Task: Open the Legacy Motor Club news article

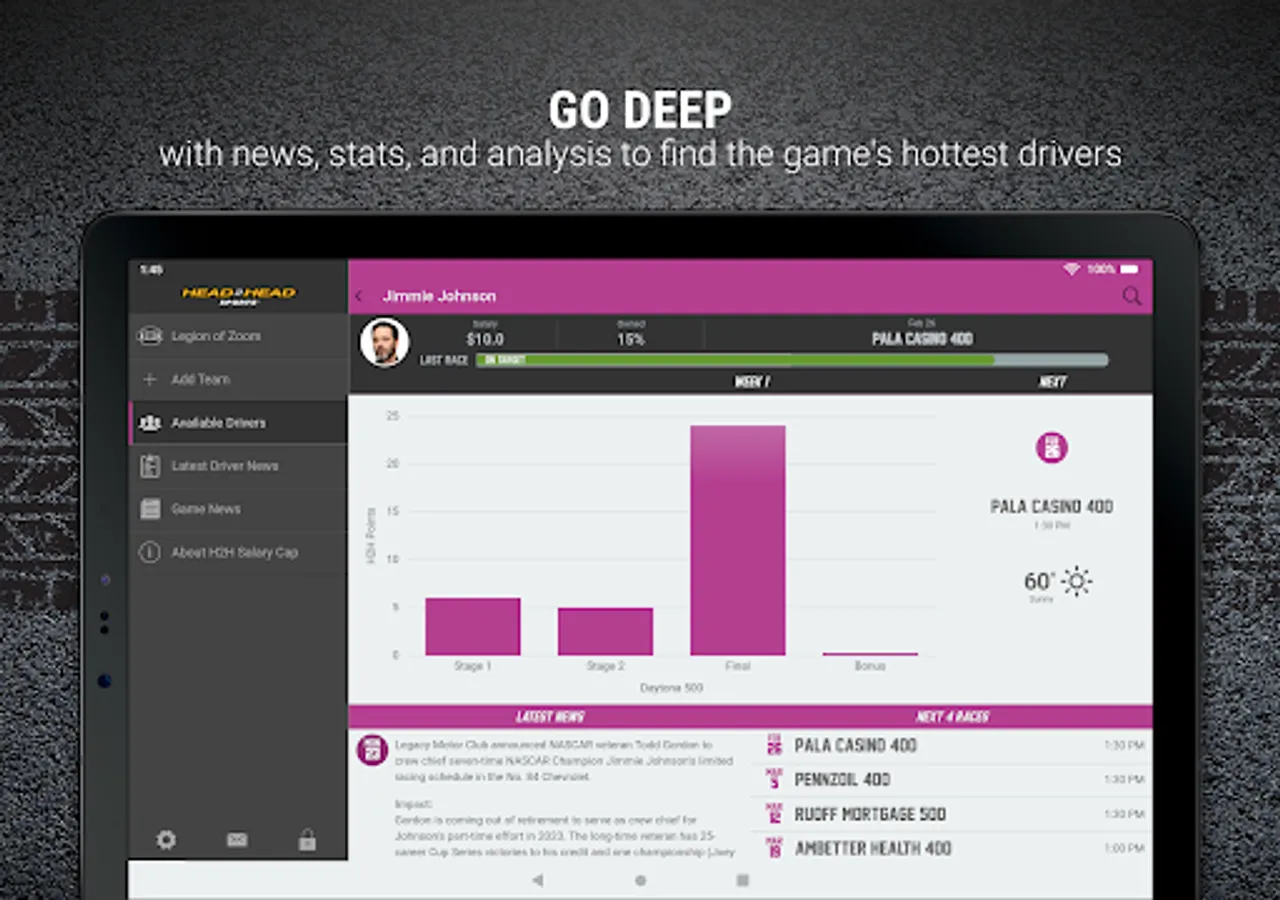Action: (x=565, y=800)
